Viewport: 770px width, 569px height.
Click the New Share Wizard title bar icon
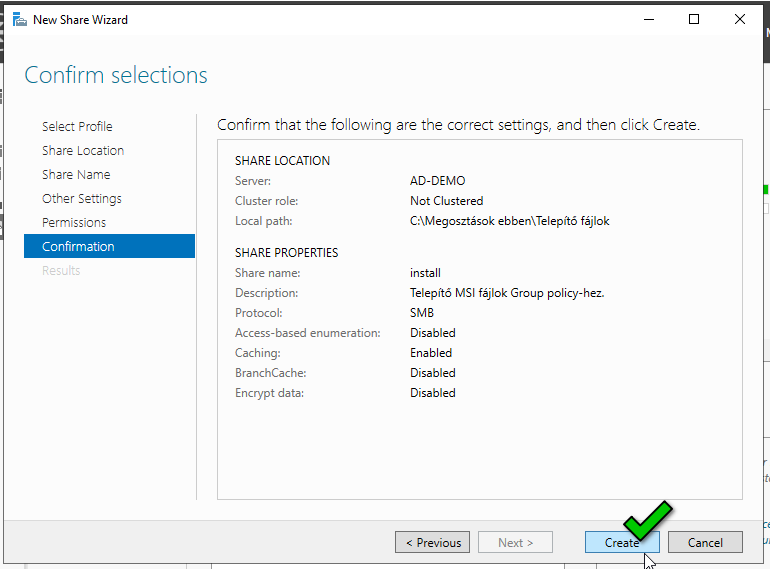(x=19, y=19)
